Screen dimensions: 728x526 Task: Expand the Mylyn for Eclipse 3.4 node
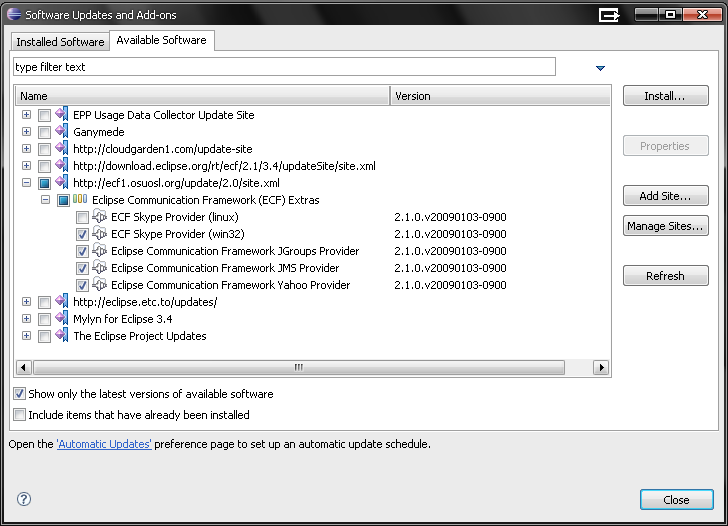click(26, 318)
